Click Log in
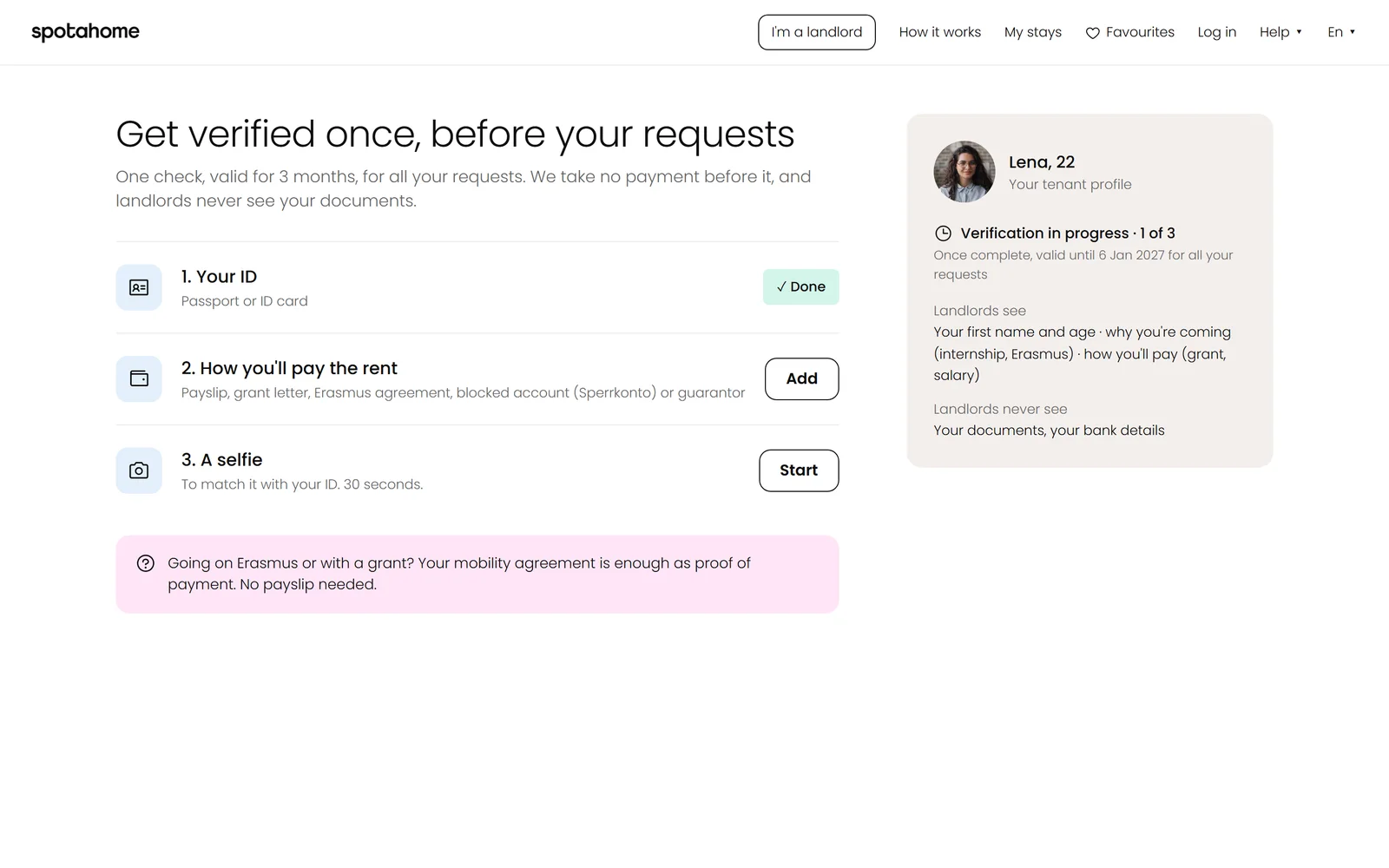 click(x=1217, y=32)
